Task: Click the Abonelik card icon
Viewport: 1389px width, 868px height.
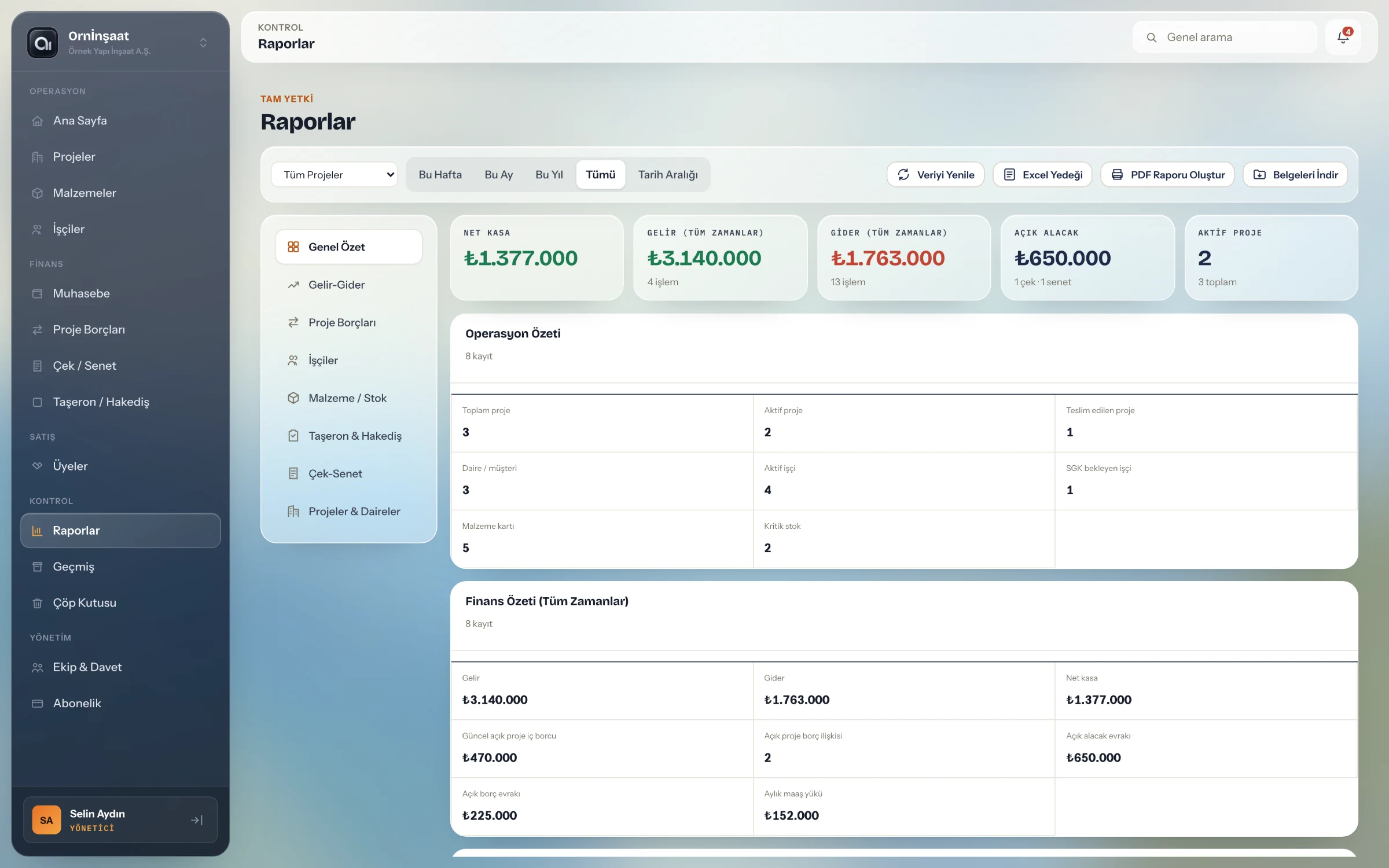Action: click(38, 704)
